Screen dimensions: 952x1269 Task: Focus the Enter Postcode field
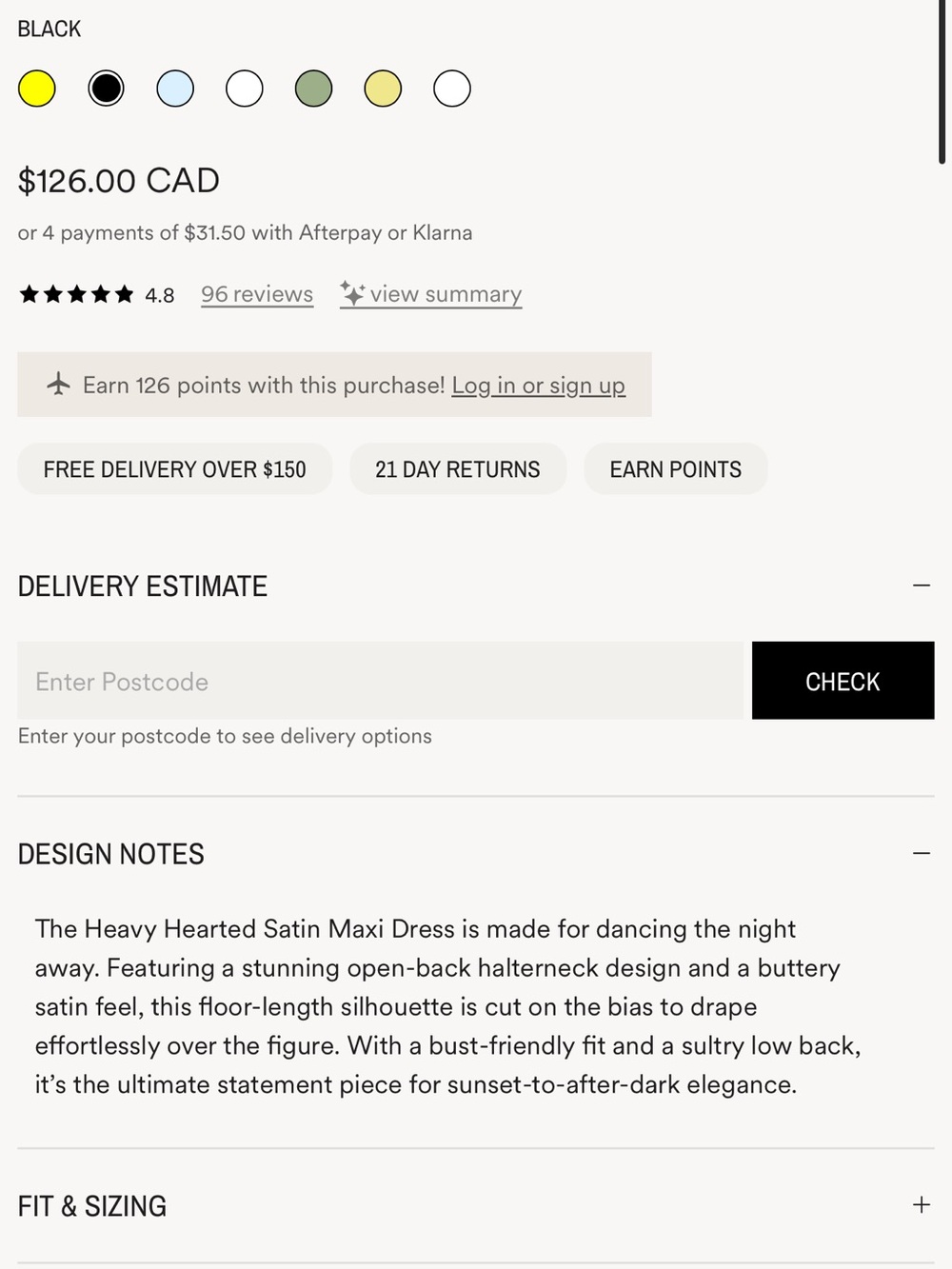click(381, 681)
